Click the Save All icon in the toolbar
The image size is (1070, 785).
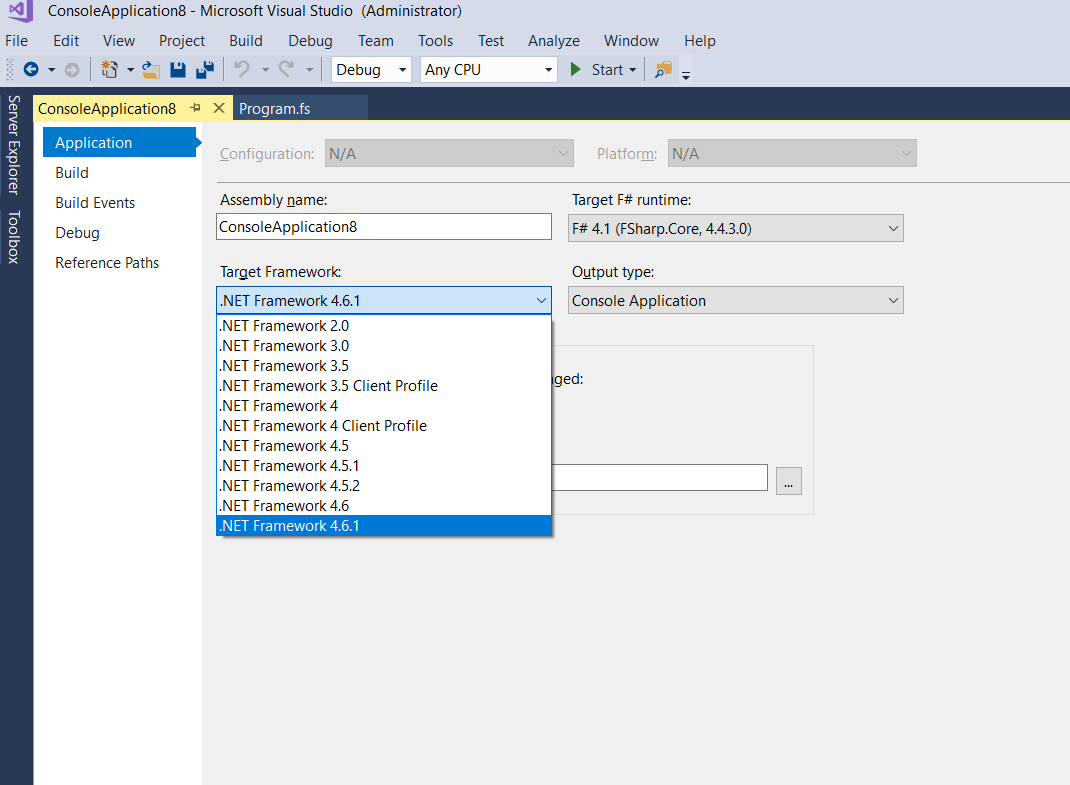(x=205, y=69)
